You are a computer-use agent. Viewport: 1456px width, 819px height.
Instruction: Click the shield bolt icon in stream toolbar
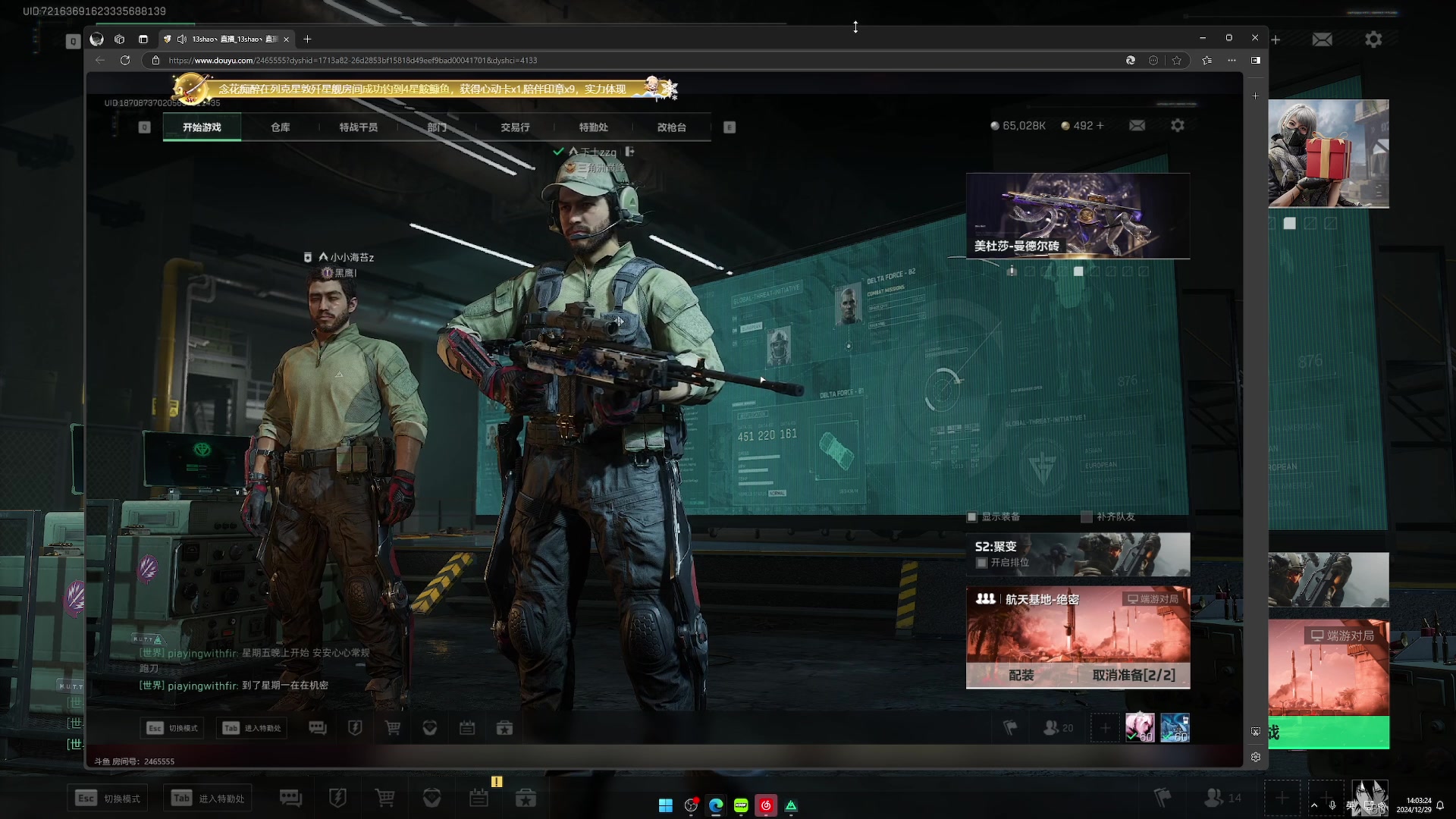355,728
